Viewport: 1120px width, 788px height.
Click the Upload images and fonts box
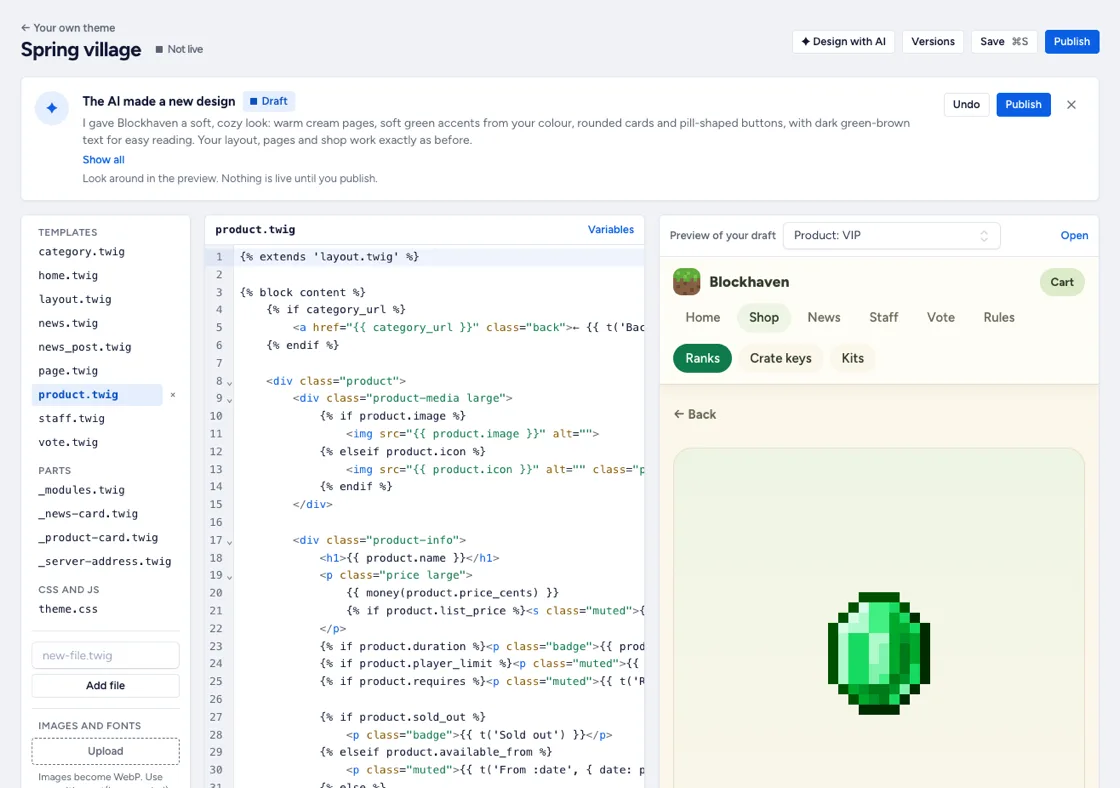[106, 751]
